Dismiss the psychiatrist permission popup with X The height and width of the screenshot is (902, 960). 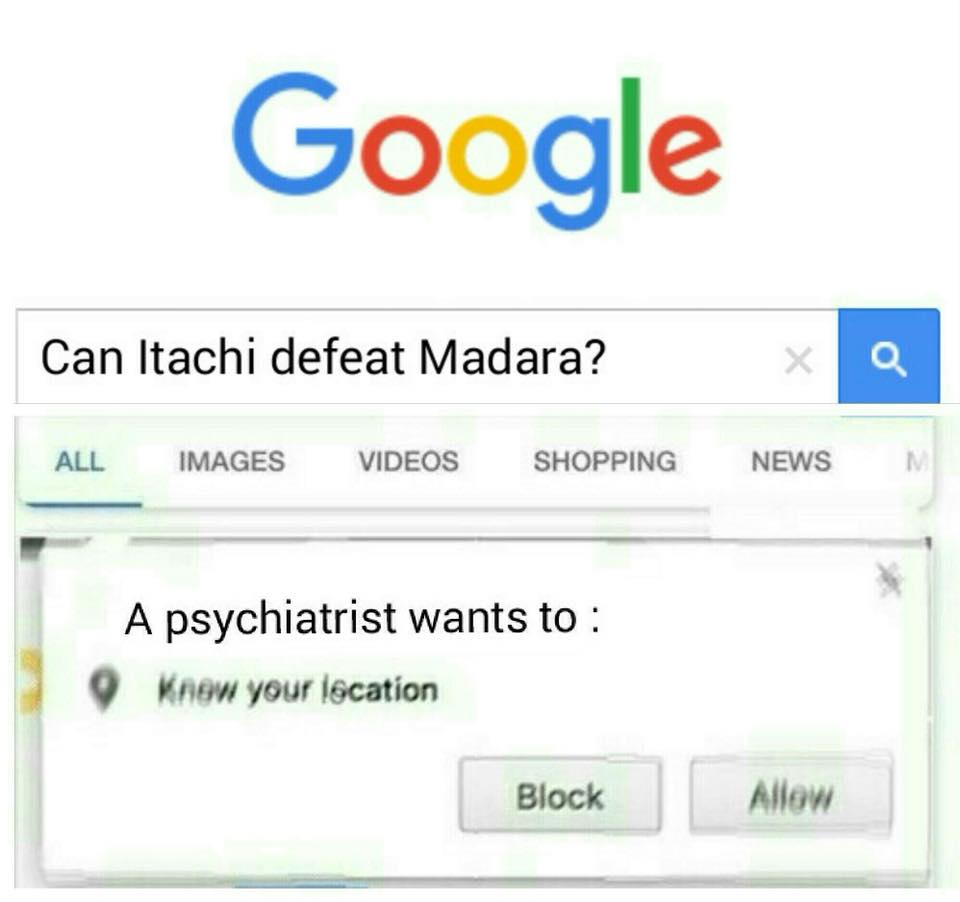click(x=888, y=579)
